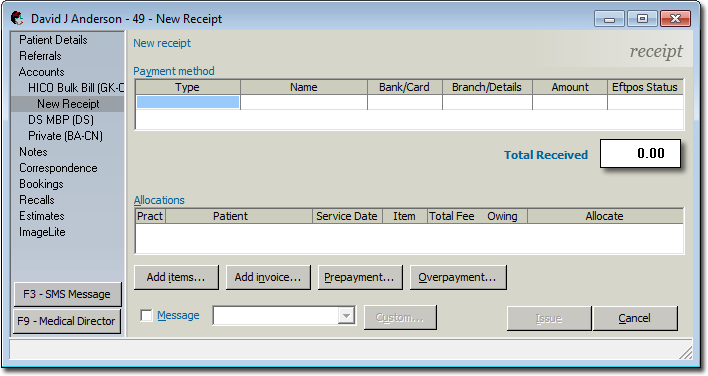Open DS MBP (DS) account
The height and width of the screenshot is (376, 708).
point(61,120)
